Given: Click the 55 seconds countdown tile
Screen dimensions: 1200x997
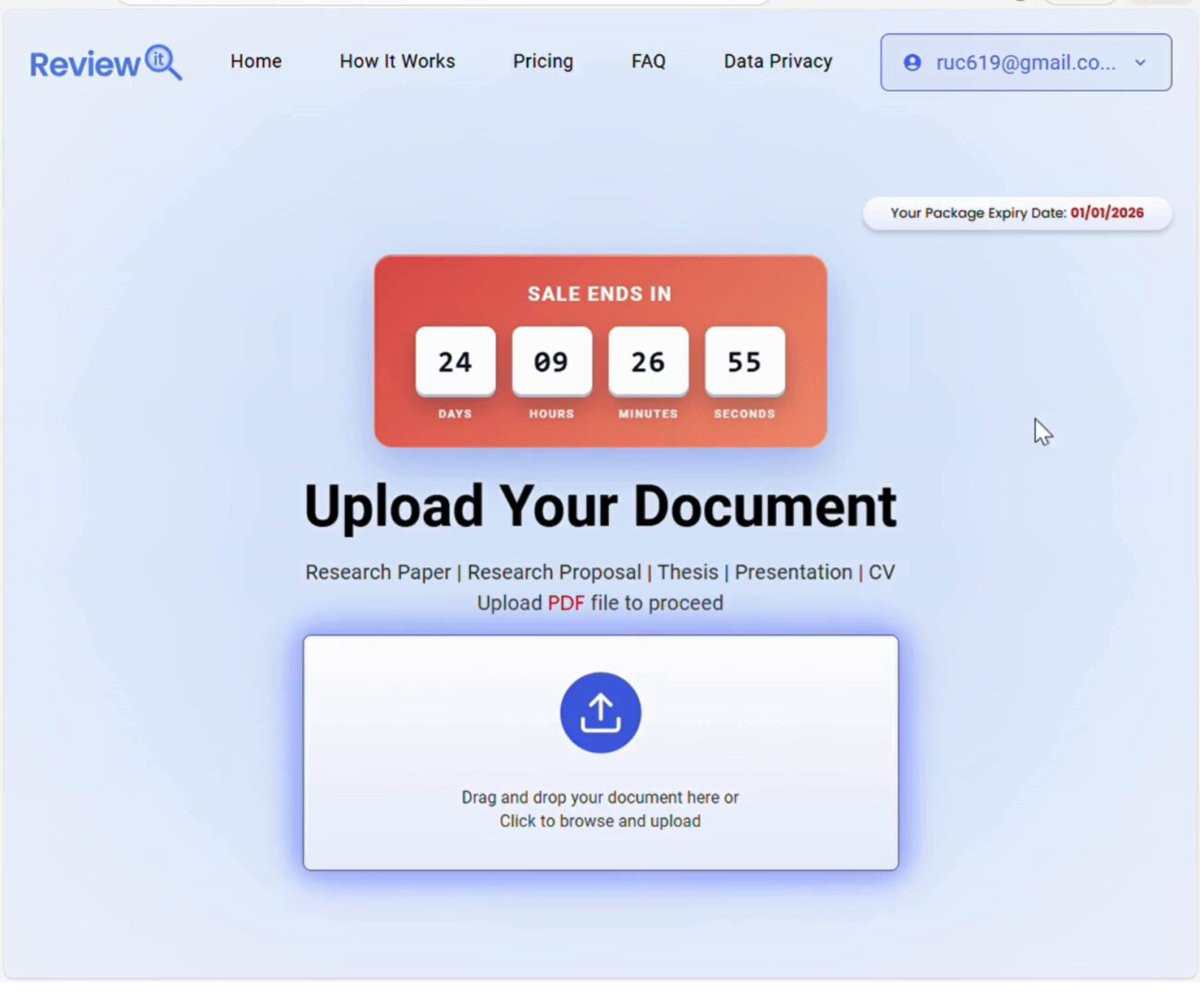Looking at the screenshot, I should (745, 361).
